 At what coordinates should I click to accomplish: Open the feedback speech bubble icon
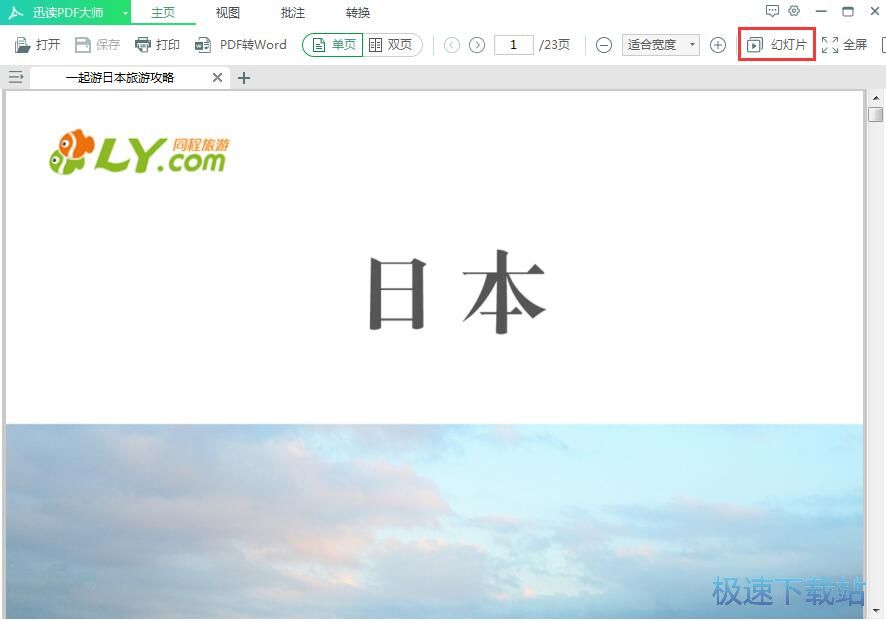pyautogui.click(x=772, y=11)
